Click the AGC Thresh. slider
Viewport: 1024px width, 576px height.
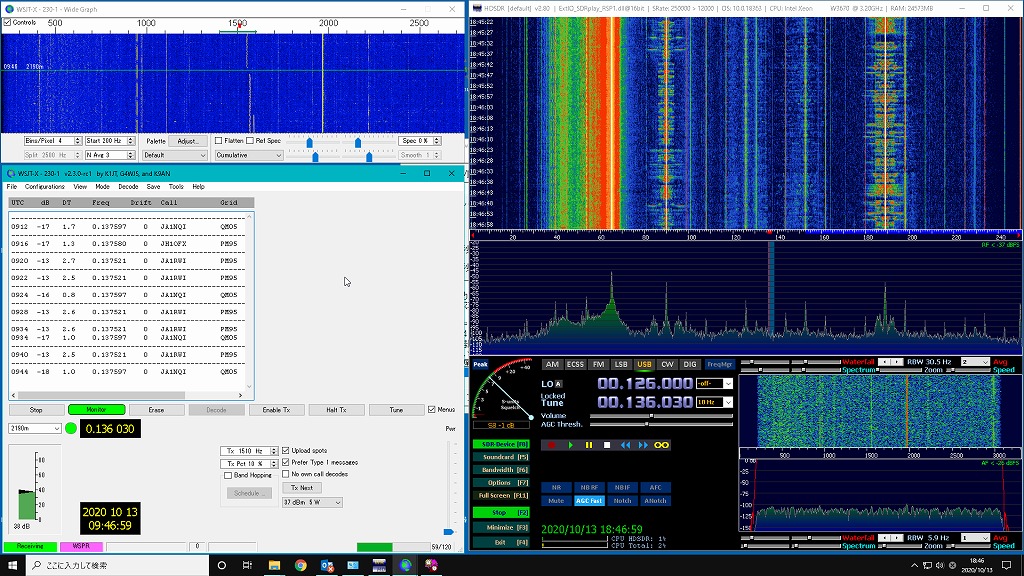661,424
